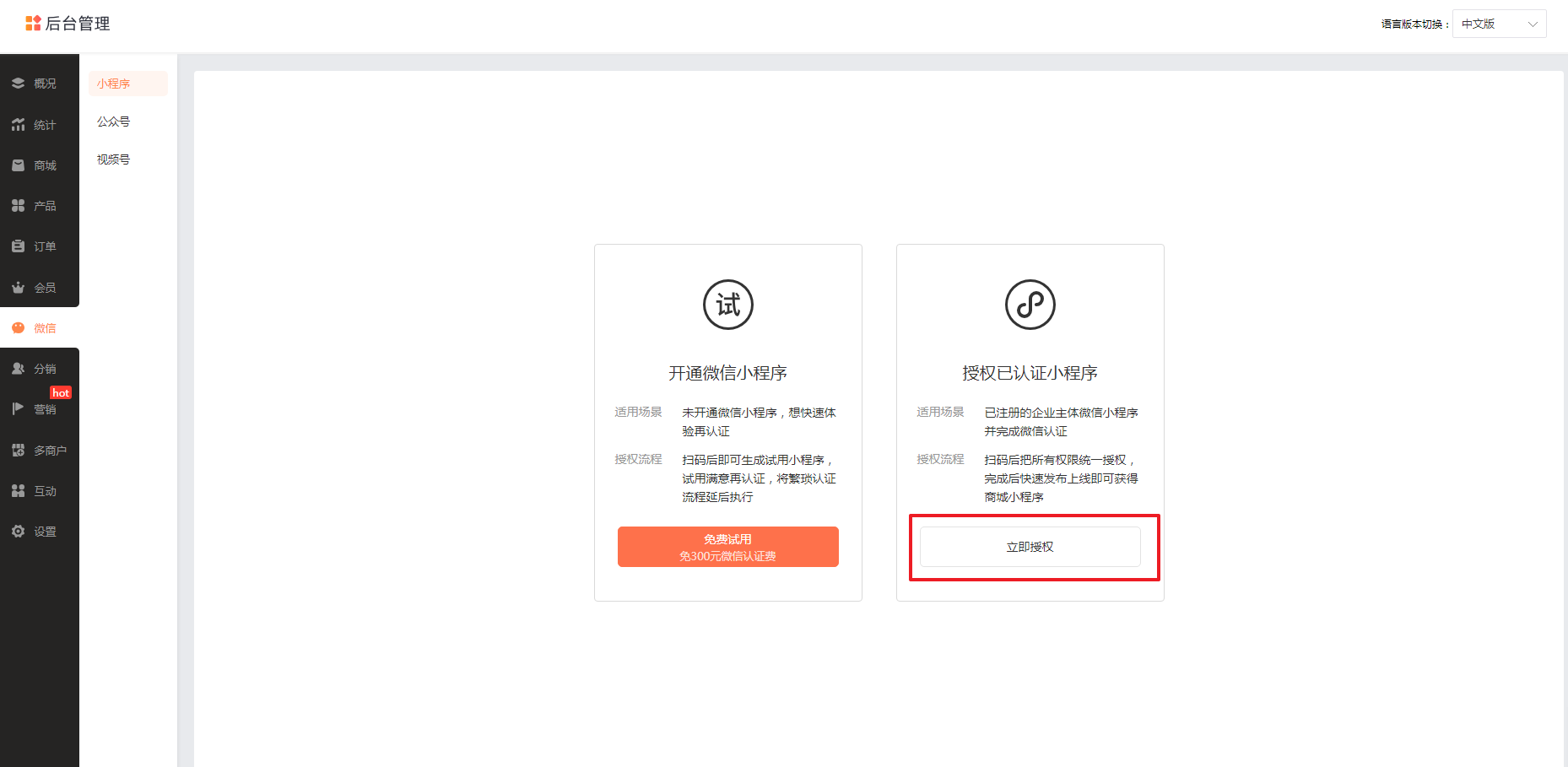Select 小程序 submenu tab

[128, 84]
